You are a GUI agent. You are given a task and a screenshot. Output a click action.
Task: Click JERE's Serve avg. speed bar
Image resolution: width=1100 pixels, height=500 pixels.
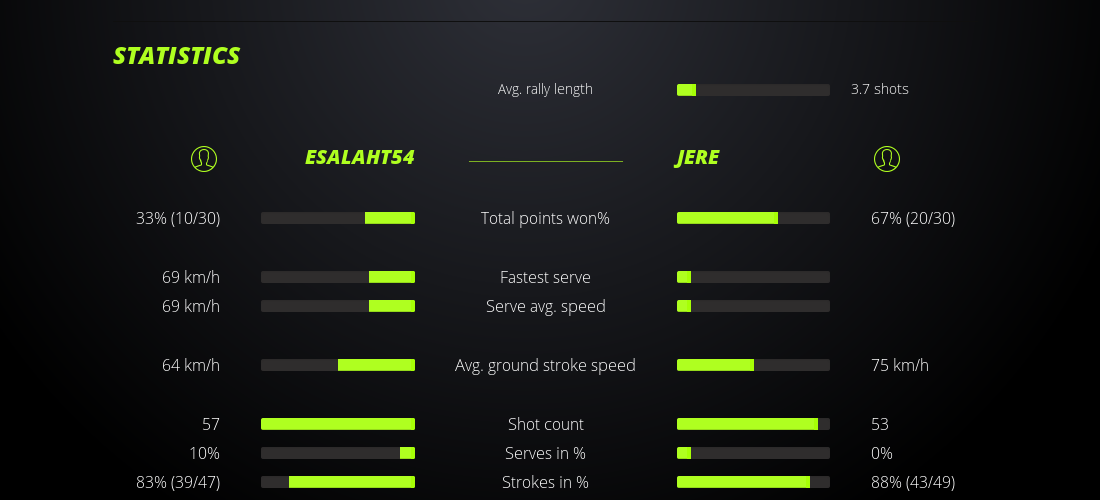tap(753, 306)
